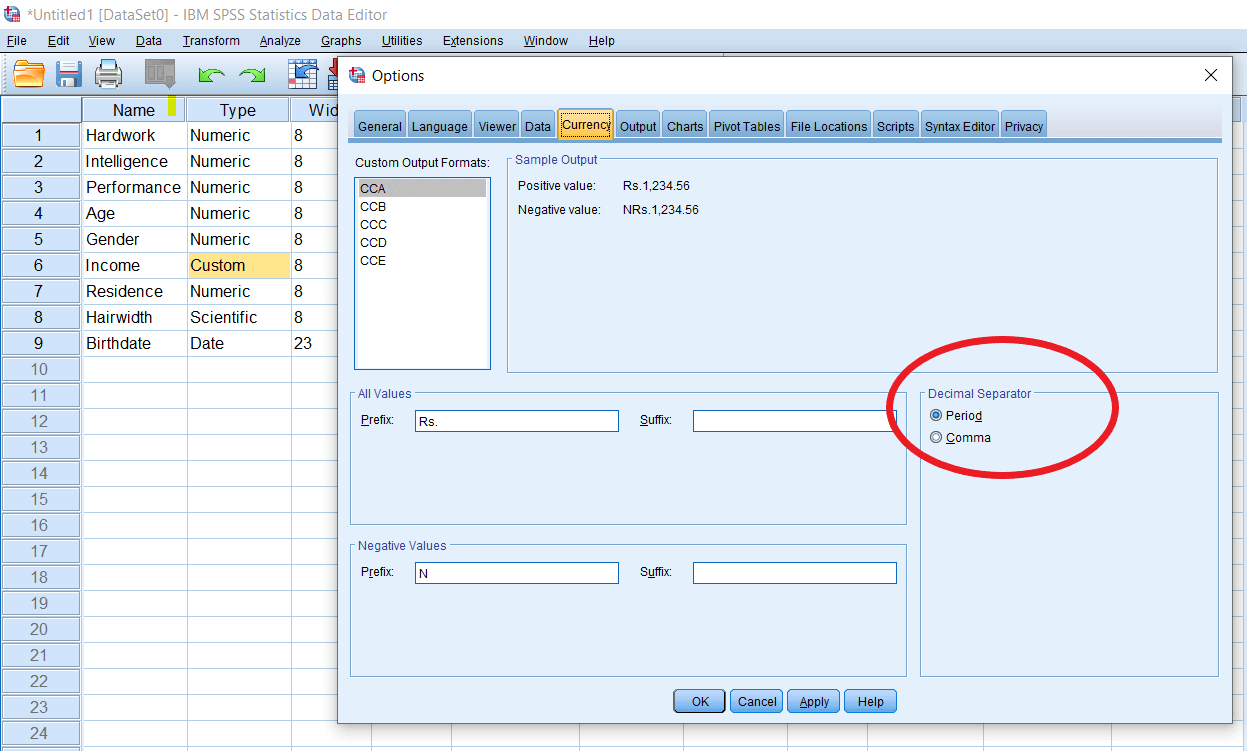The image size is (1247, 751).
Task: Click the All Values Prefix field
Action: (x=516, y=421)
